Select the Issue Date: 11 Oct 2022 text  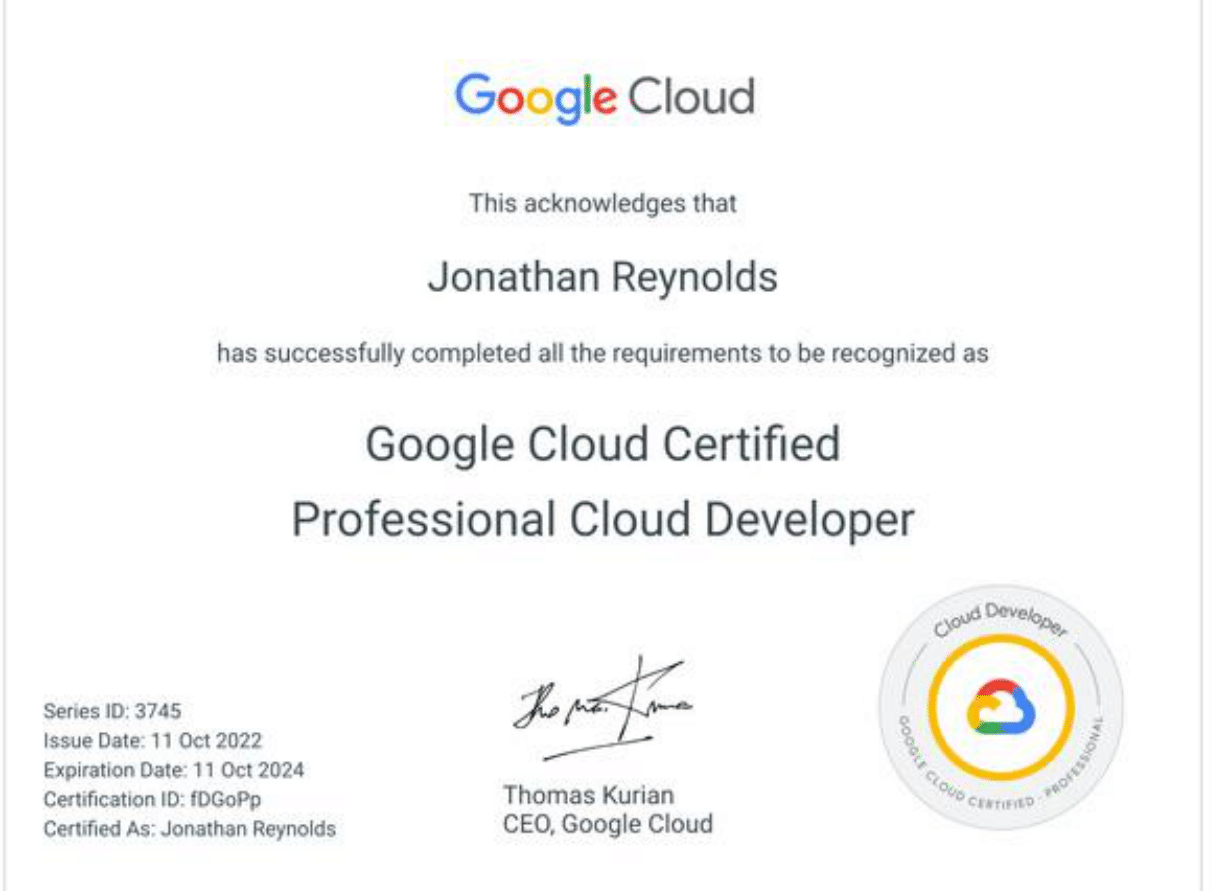tap(152, 741)
